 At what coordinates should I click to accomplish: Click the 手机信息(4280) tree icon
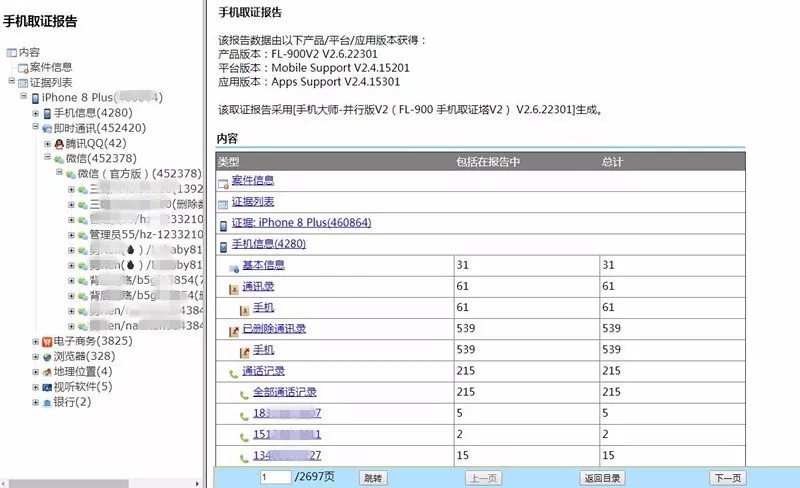pos(47,113)
